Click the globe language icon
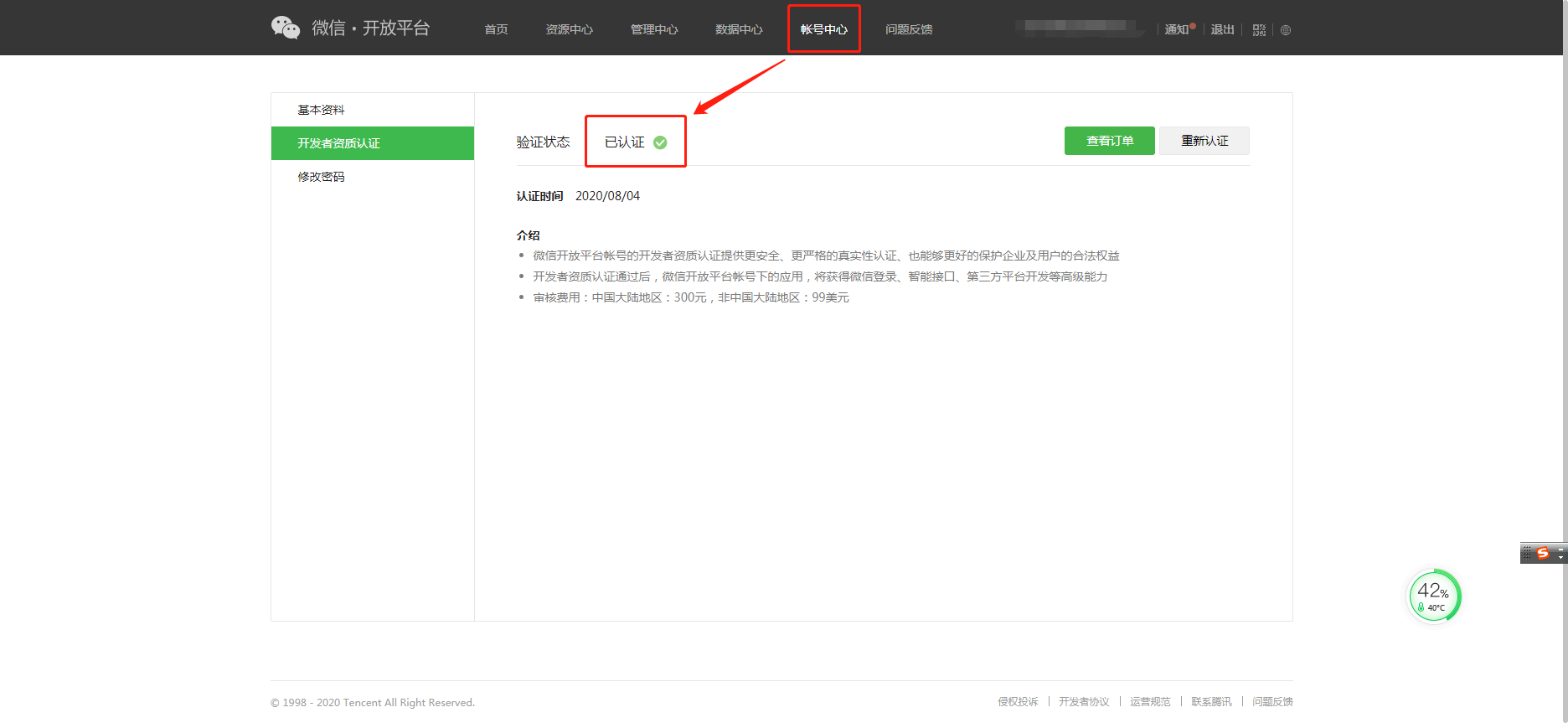This screenshot has width=1568, height=728. 1286,30
